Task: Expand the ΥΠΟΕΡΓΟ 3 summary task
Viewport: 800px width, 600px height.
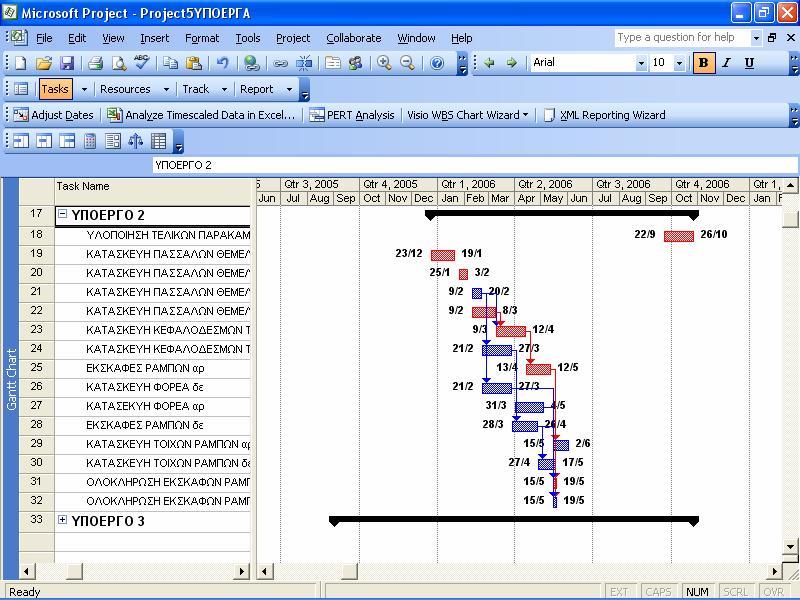Action: [62, 520]
